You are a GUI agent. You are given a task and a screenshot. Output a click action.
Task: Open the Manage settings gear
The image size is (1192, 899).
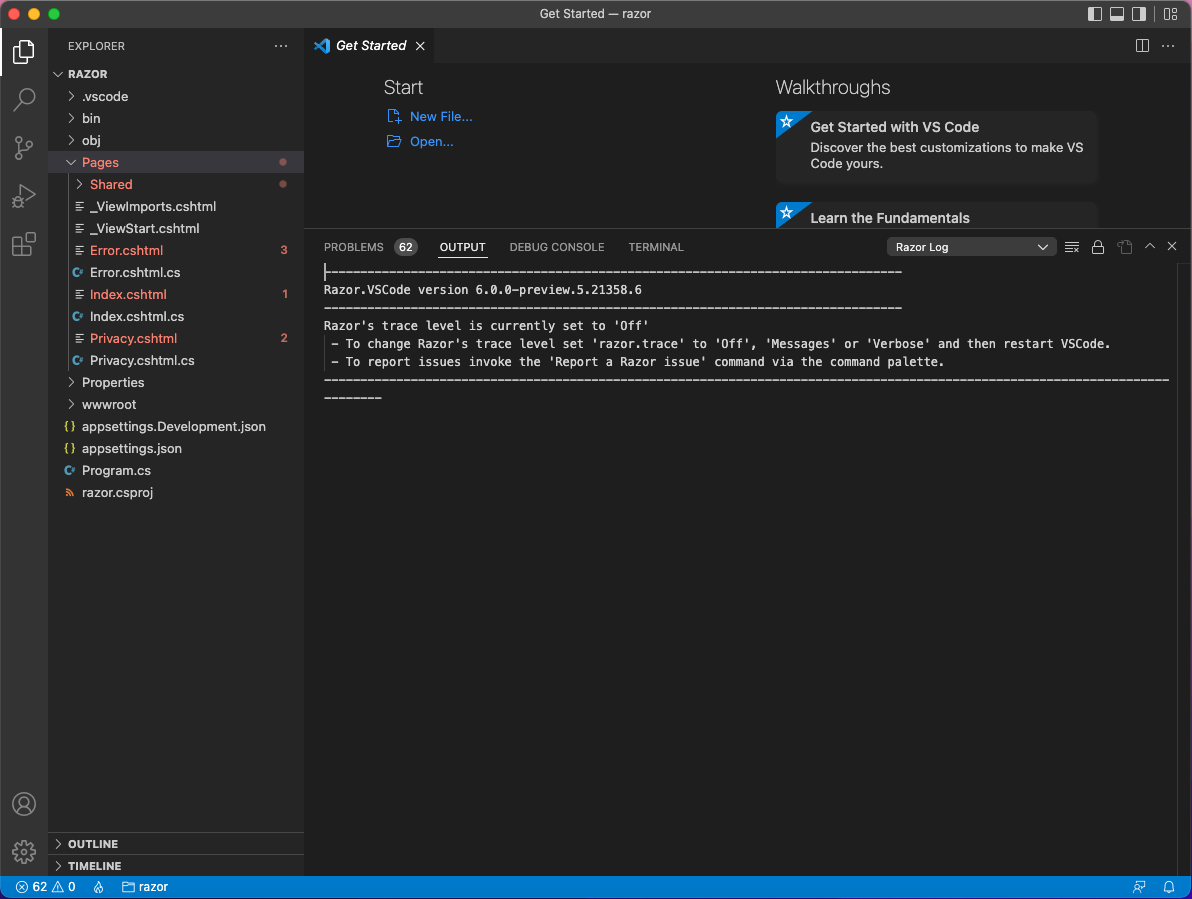pos(24,851)
